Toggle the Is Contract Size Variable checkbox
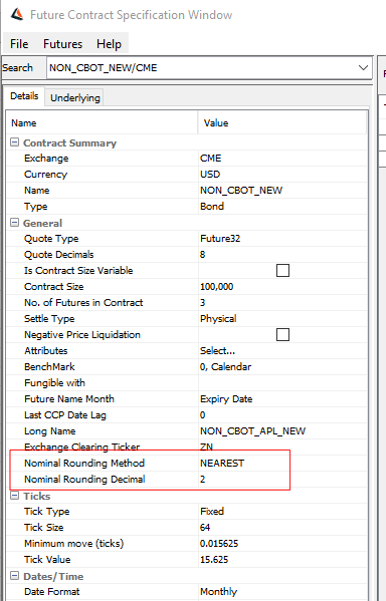This screenshot has height=601, width=386. click(x=283, y=271)
